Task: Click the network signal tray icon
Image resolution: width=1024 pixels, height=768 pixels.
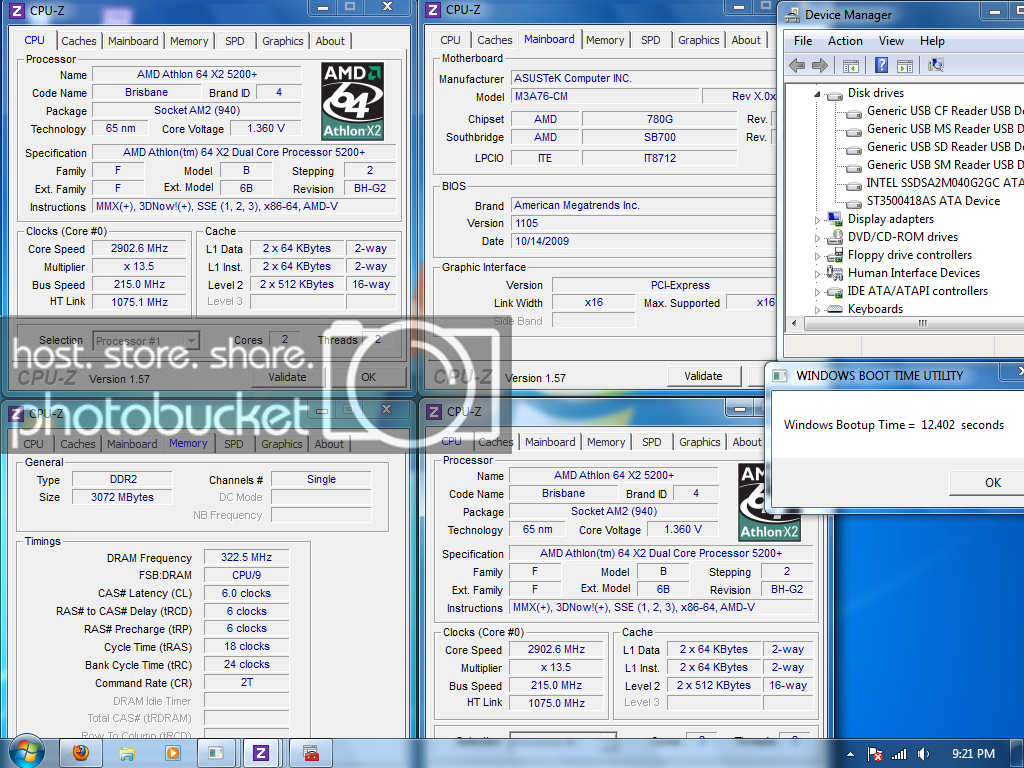Action: coord(899,754)
